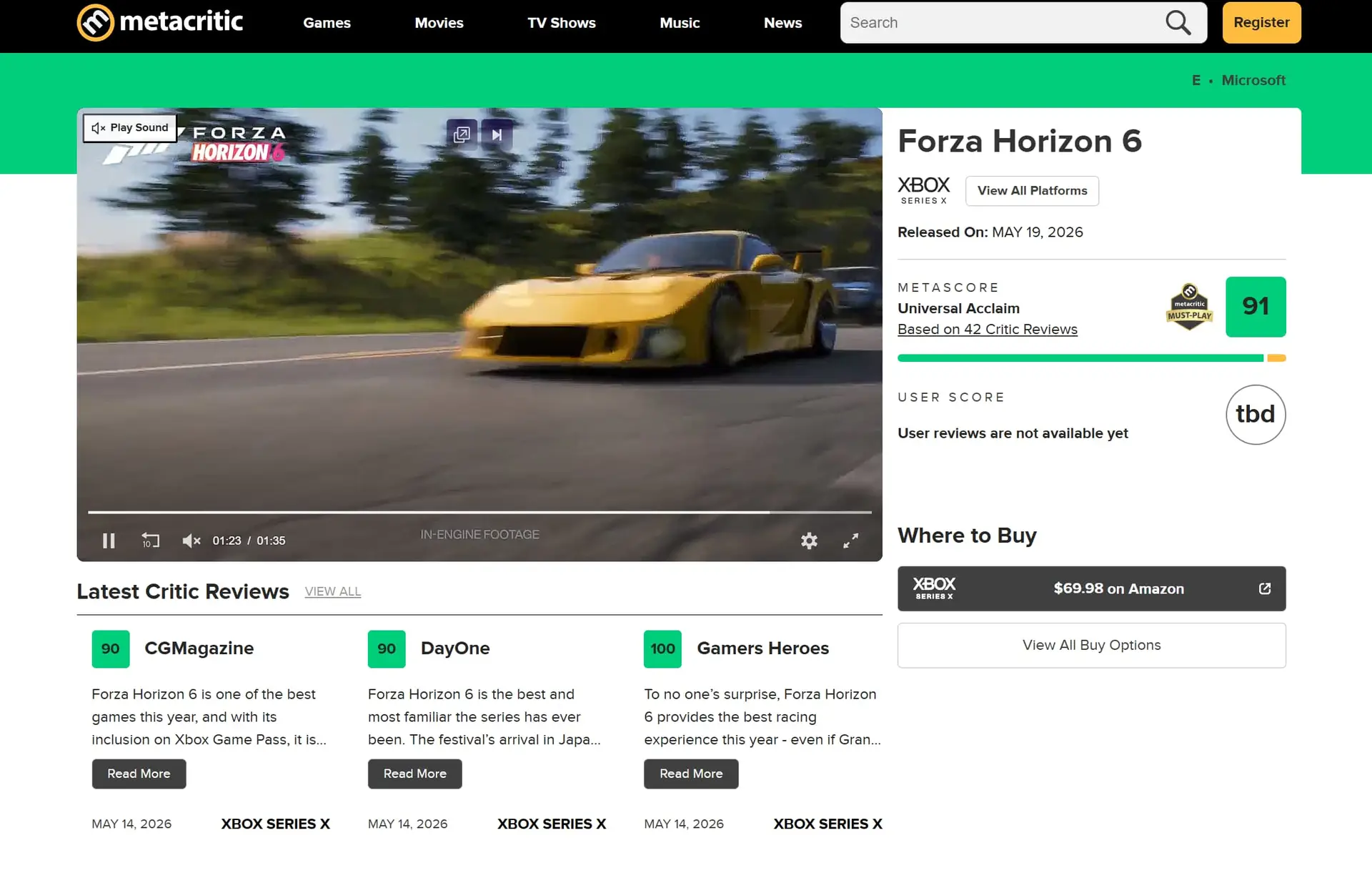Click the Microsoft publisher link

(x=1253, y=80)
